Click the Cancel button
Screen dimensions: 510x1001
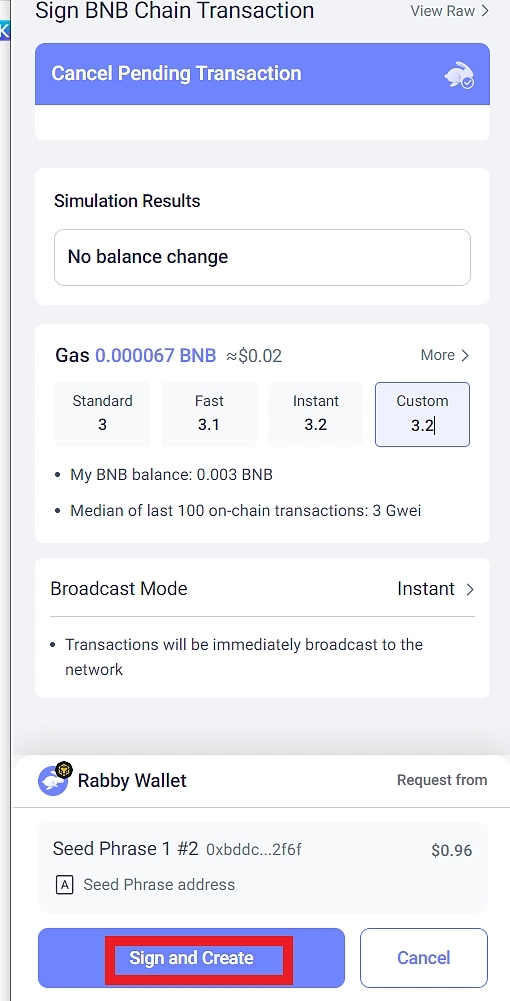[424, 958]
